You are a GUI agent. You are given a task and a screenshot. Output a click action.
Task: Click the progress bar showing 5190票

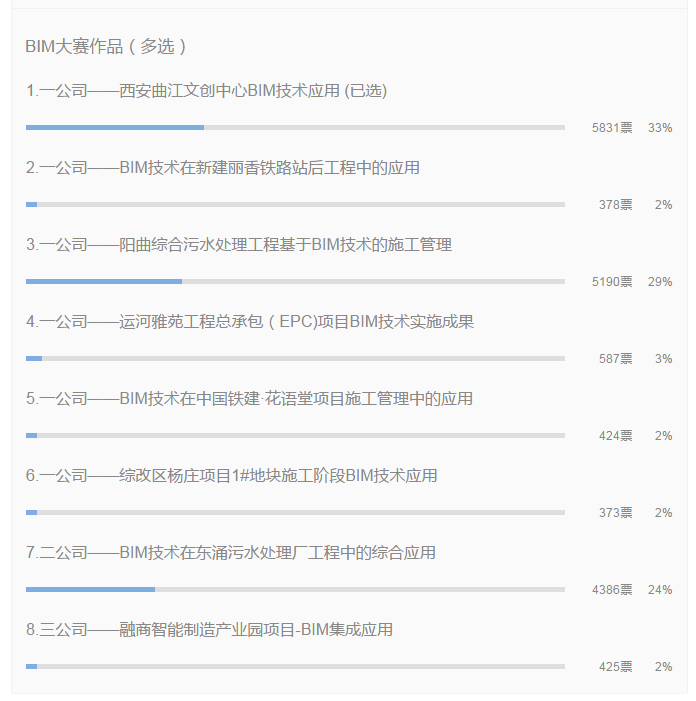[295, 282]
